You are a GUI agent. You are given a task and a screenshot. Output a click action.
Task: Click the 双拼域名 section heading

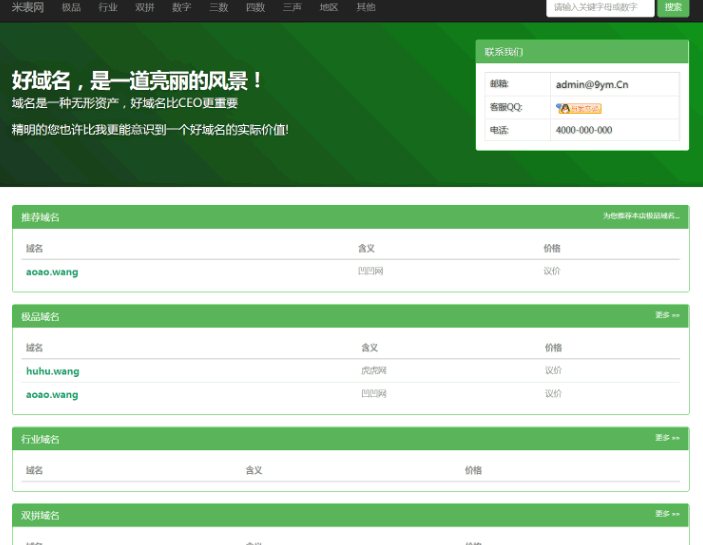click(40, 515)
